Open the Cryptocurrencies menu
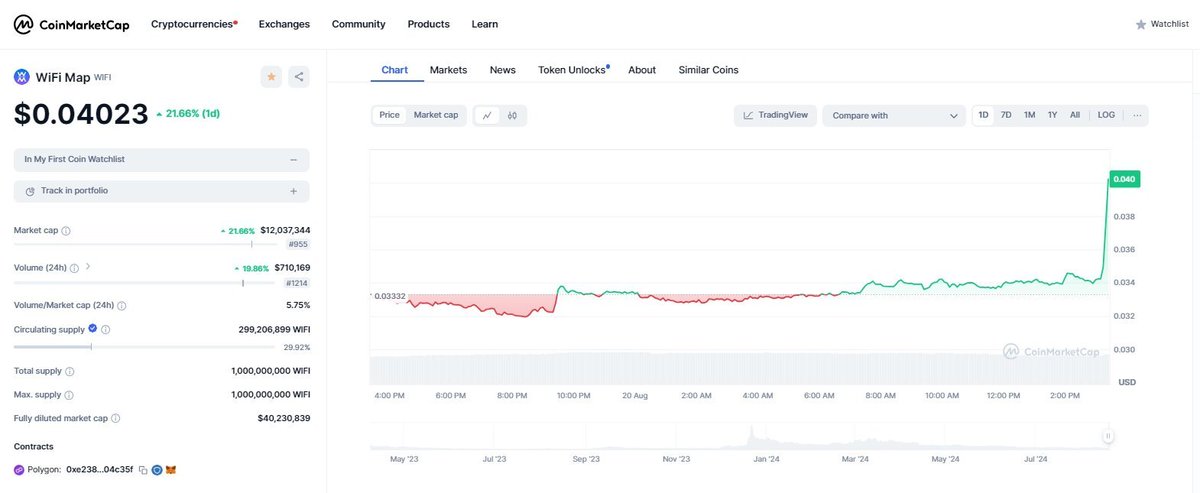The width and height of the screenshot is (1200, 493). (x=194, y=24)
